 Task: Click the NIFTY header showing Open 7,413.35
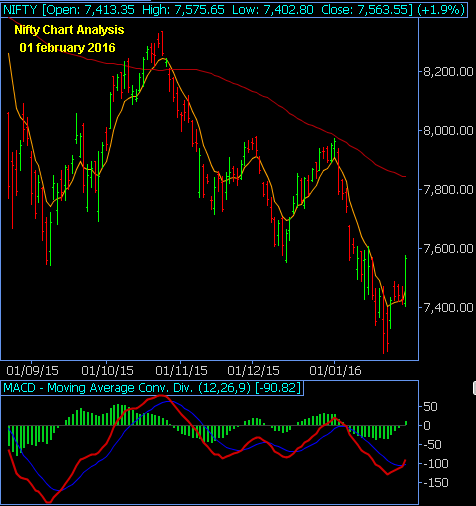tap(234, 9)
